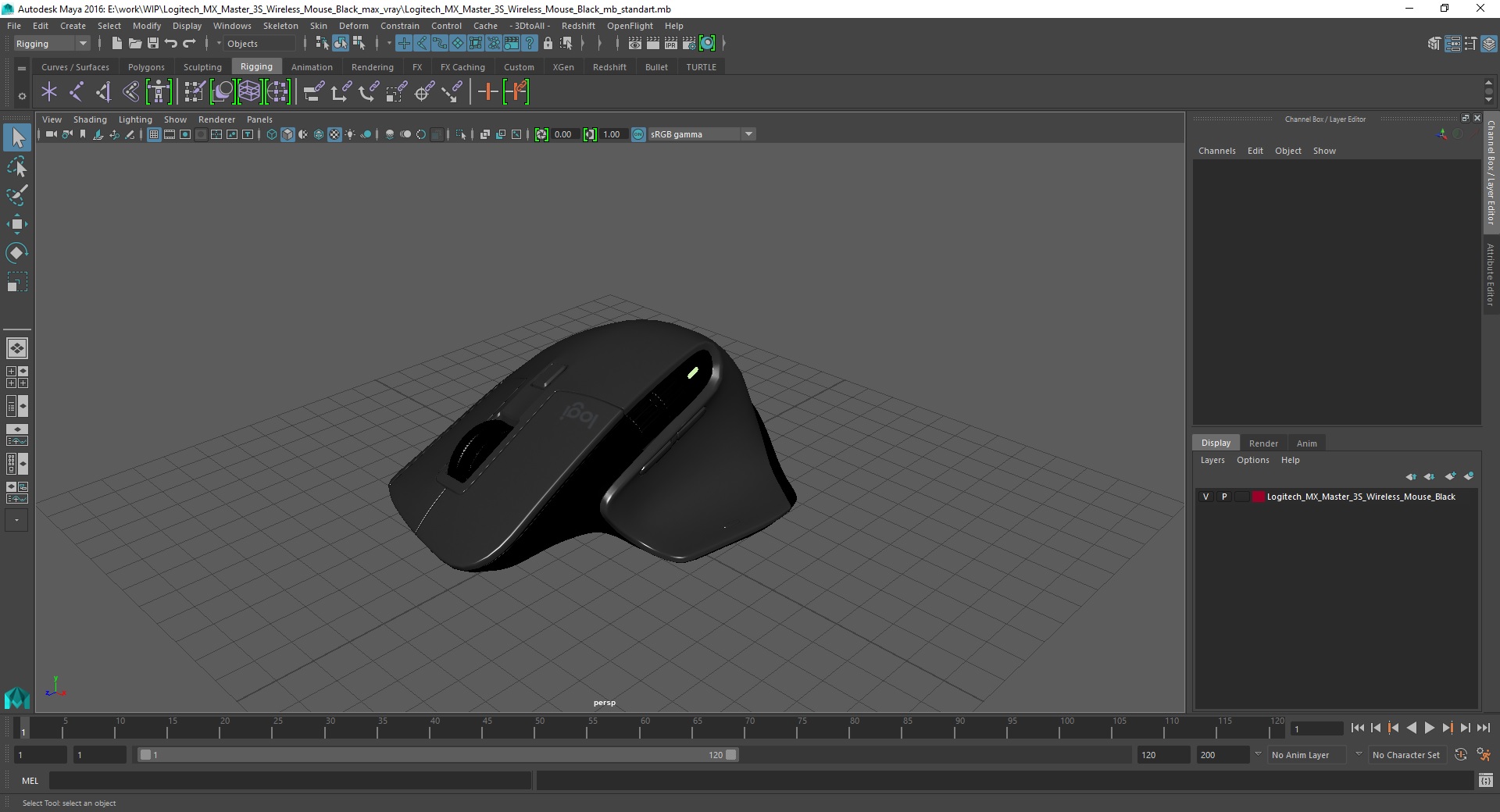This screenshot has height=812, width=1500.
Task: Activate the Scale tool
Action: click(x=17, y=282)
